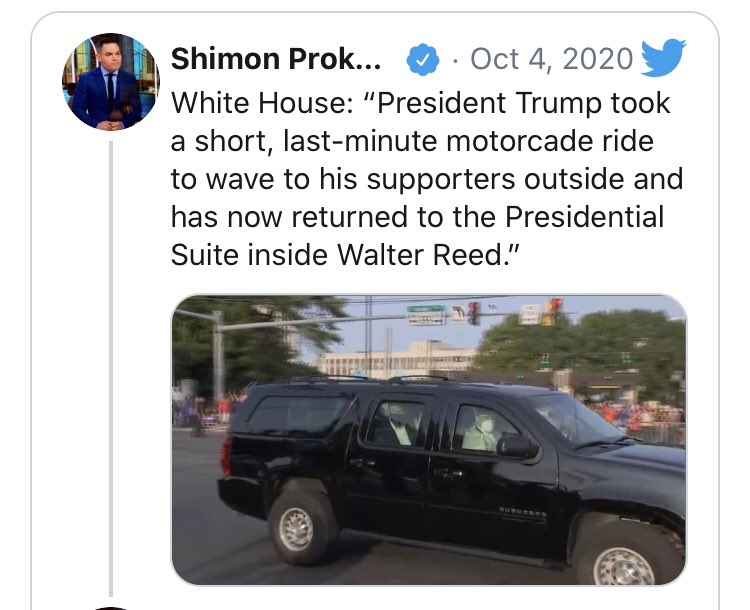
Task: Click the 'Suburban' badge on the SUV door
Action: pos(523,511)
